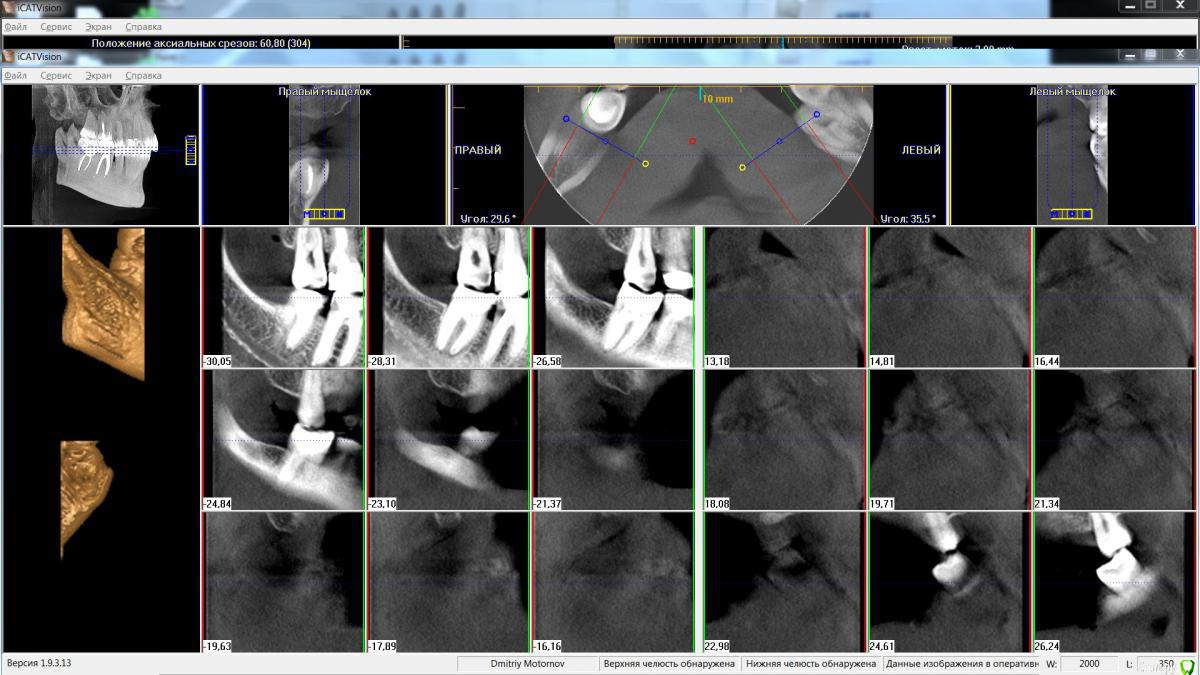Select the yellow circle handle on right side line
Viewport: 1200px width, 675px height.
coord(645,163)
